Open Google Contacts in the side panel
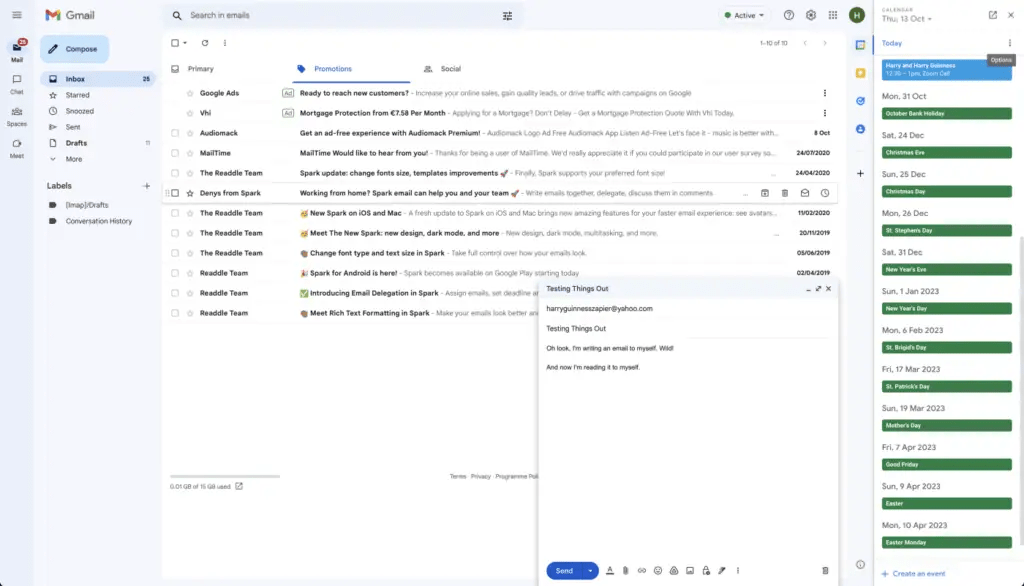Viewport: 1024px width, 586px height. (860, 126)
